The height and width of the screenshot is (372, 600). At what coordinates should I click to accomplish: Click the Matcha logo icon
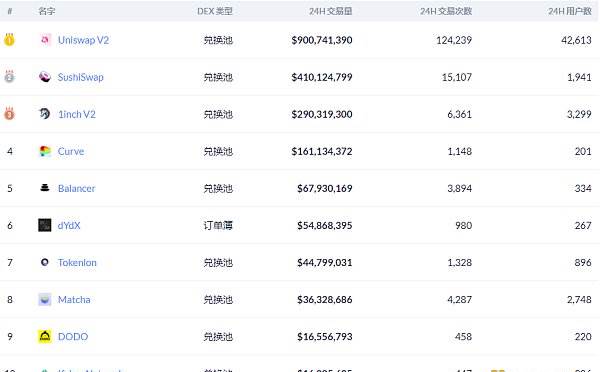[45, 299]
